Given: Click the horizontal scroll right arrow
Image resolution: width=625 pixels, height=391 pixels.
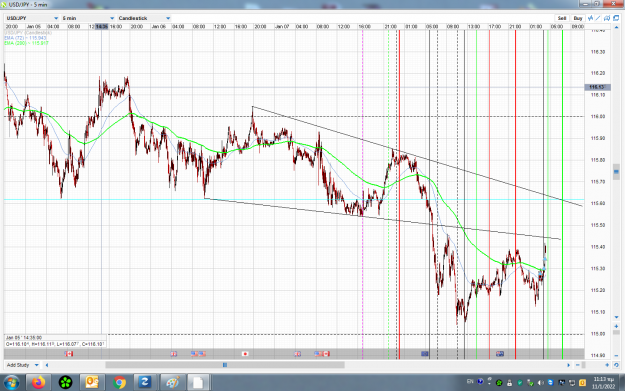Looking at the screenshot, I should 568,365.
